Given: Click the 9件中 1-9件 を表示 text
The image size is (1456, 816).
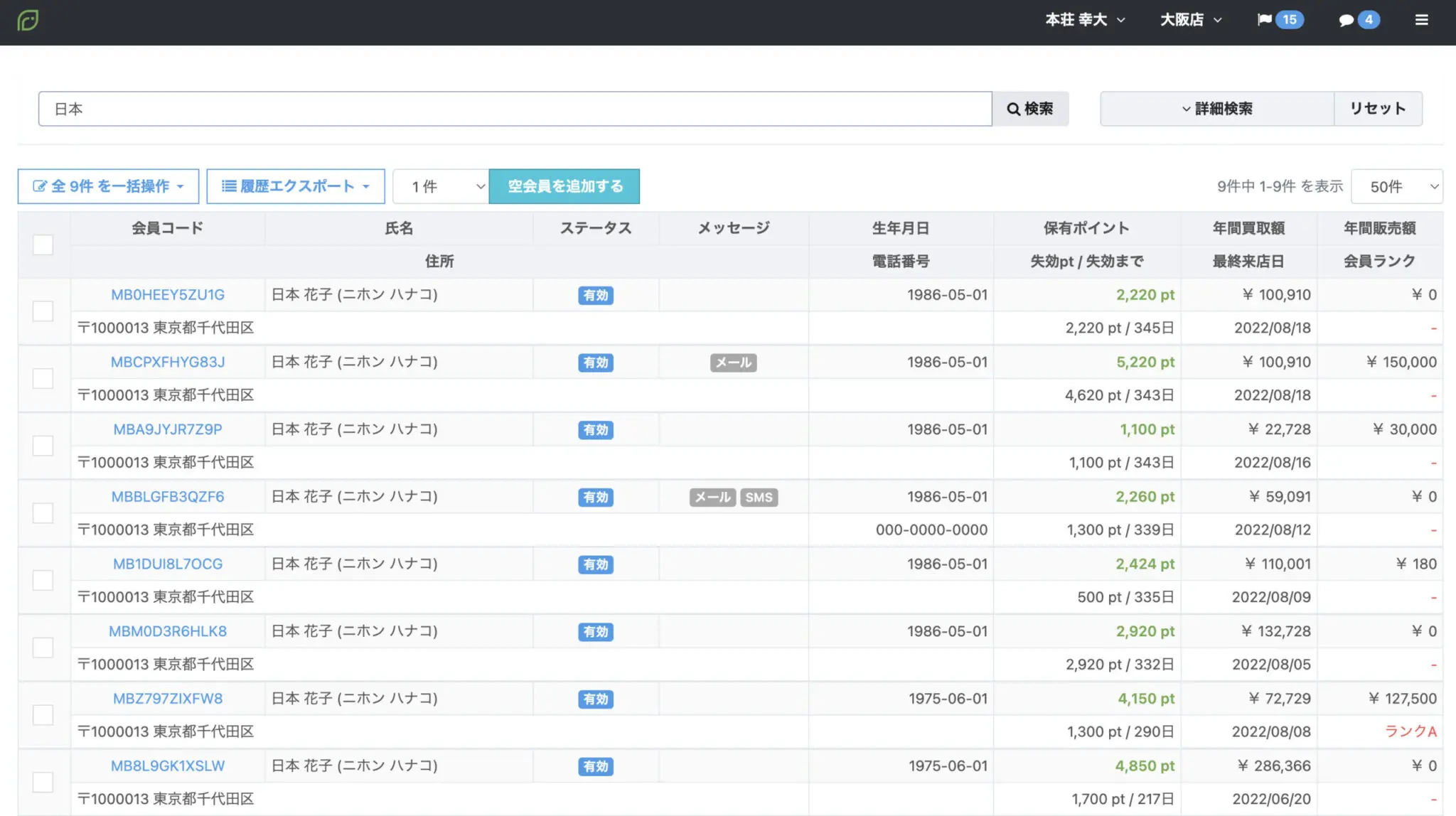Looking at the screenshot, I should (x=1280, y=186).
